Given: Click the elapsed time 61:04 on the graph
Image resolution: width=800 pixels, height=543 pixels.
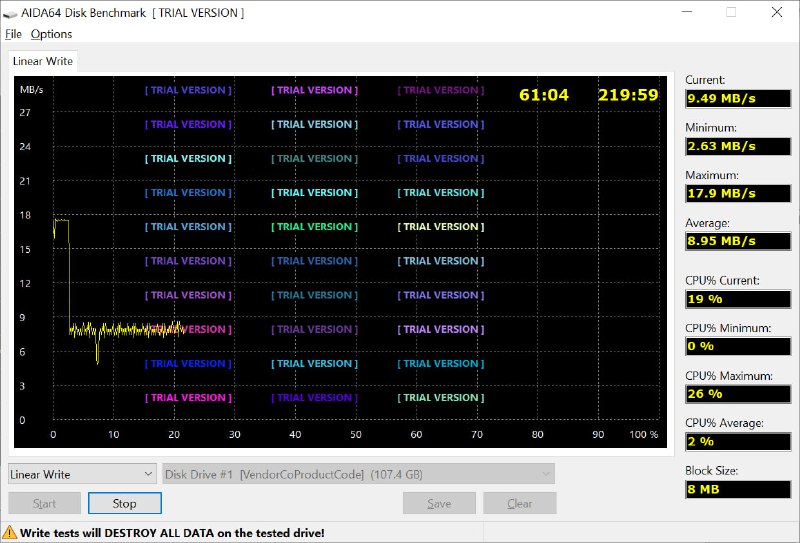Looking at the screenshot, I should point(543,95).
